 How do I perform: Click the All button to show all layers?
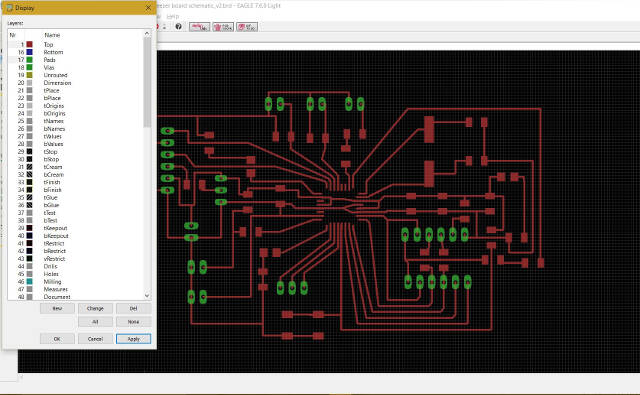(x=95, y=322)
